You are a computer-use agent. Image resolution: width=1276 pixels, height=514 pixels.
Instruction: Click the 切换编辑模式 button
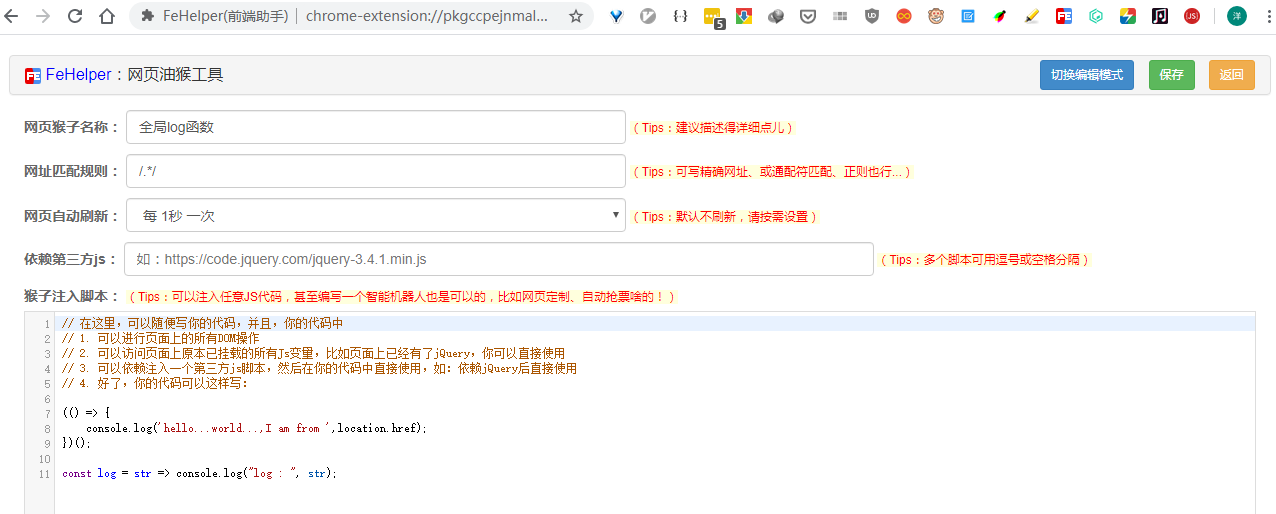pos(1087,75)
